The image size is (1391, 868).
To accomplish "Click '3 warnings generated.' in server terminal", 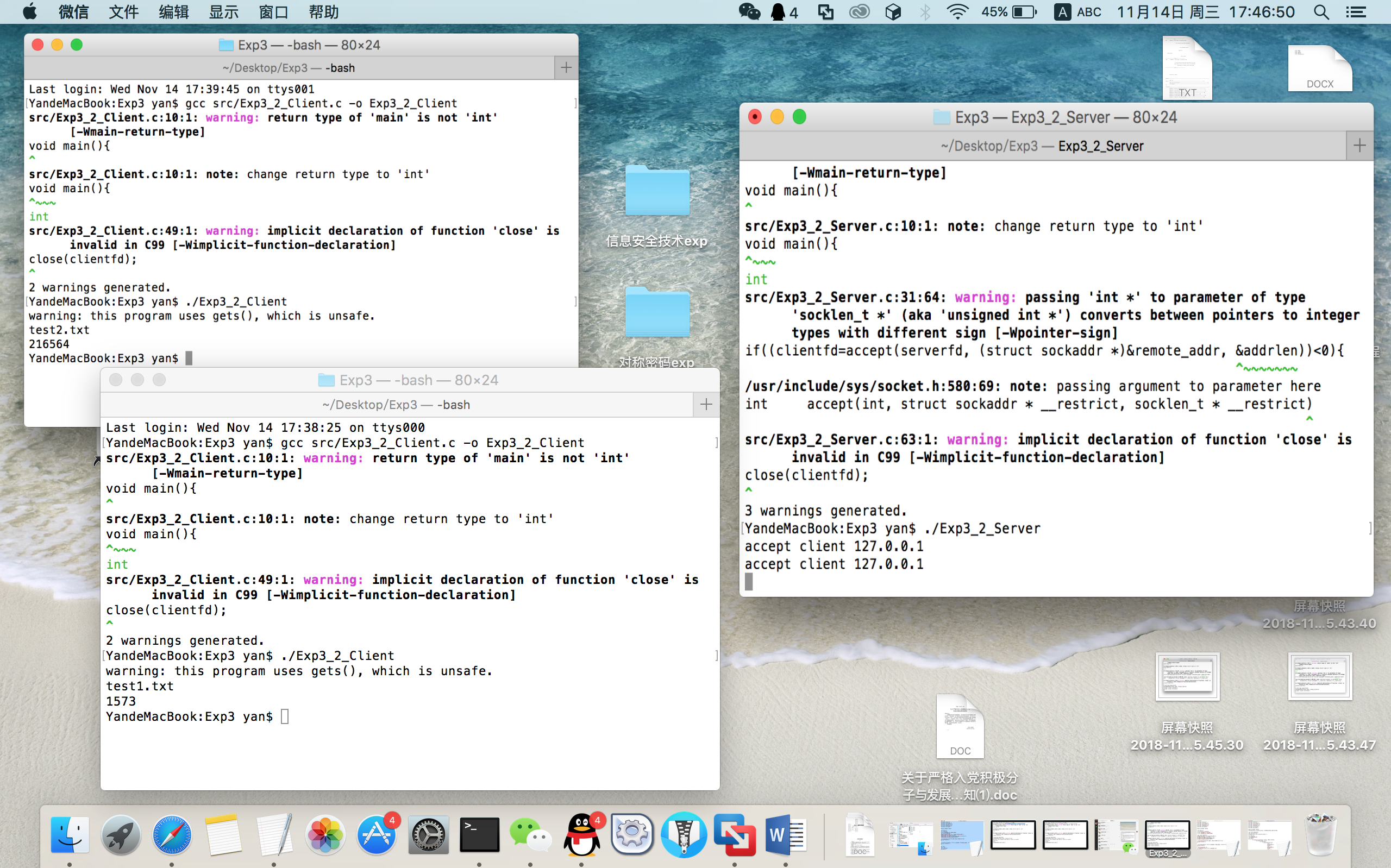I will tap(825, 511).
